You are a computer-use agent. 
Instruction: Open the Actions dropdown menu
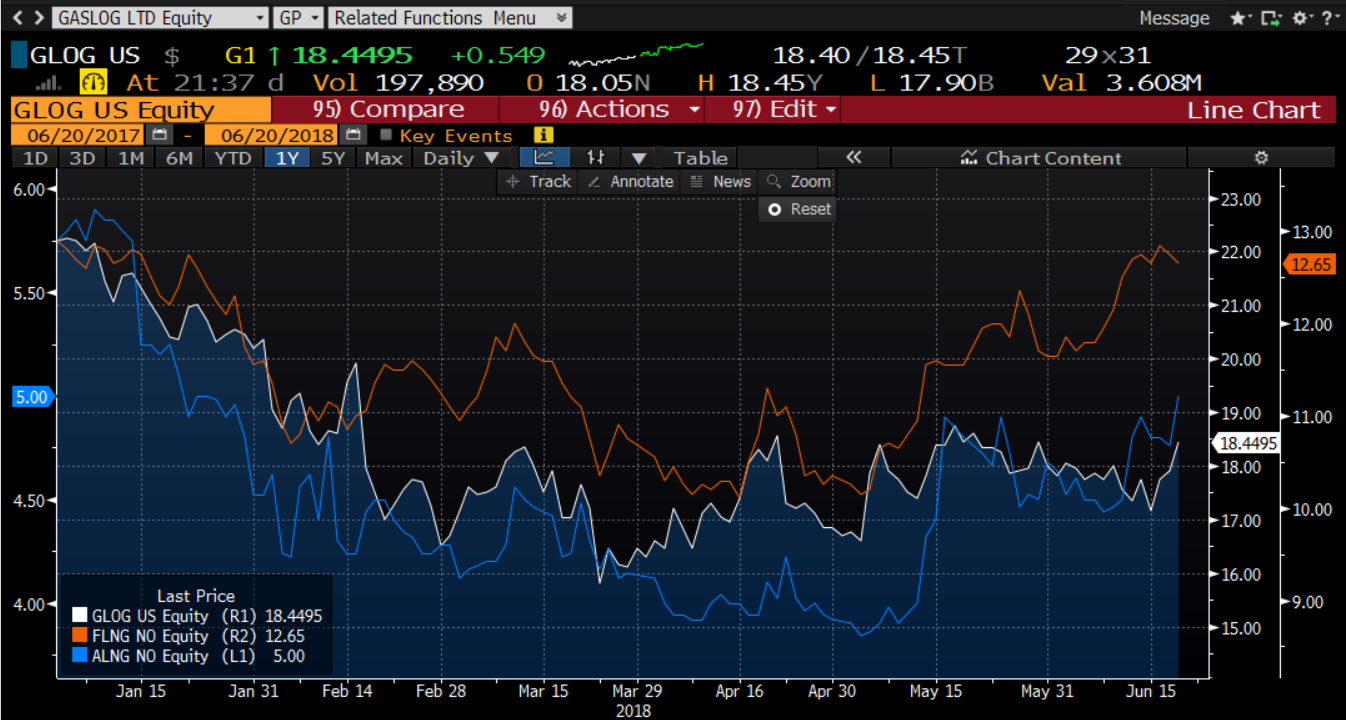click(601, 109)
